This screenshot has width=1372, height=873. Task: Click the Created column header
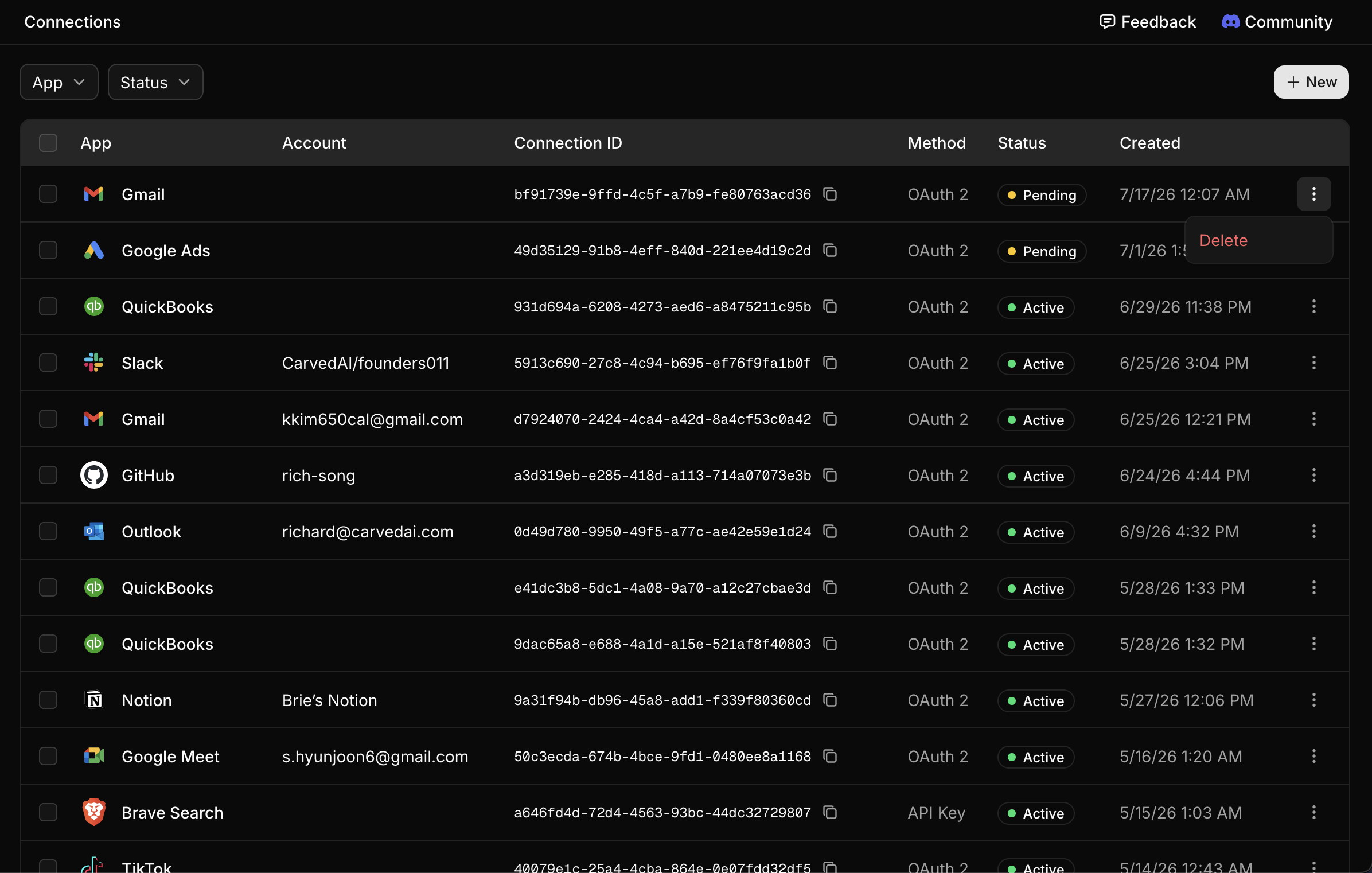click(1150, 143)
